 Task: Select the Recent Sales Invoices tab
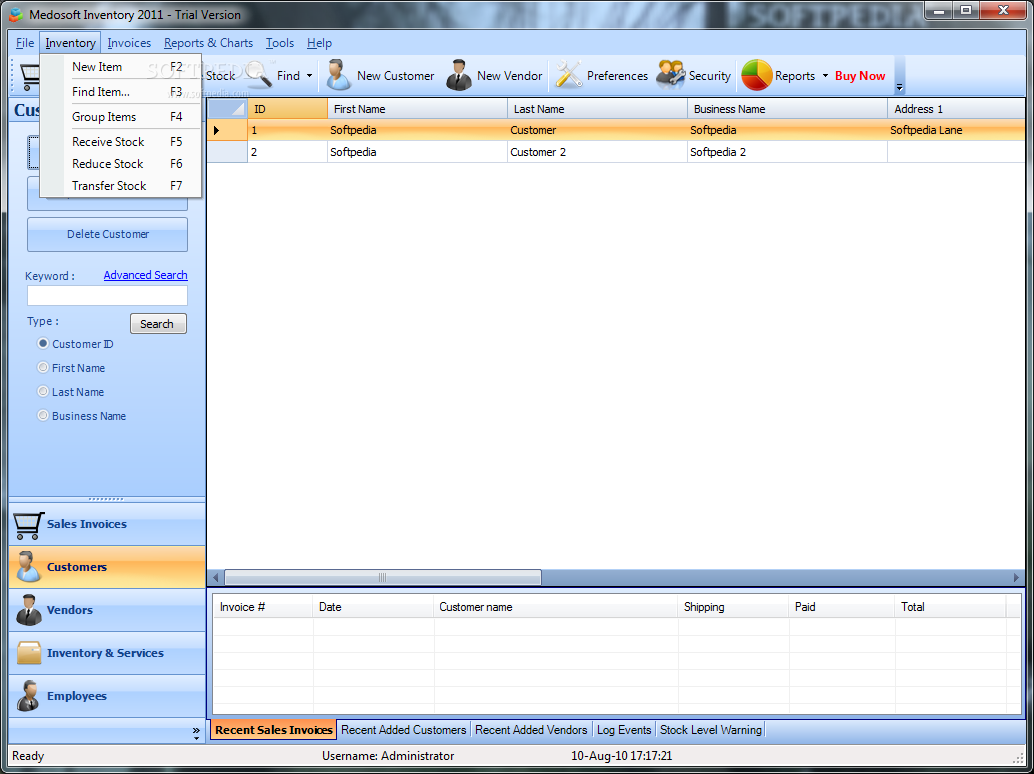click(274, 730)
